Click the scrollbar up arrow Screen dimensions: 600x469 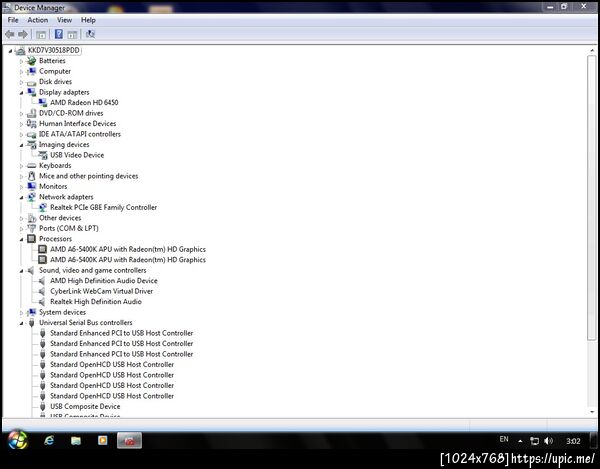[x=592, y=50]
